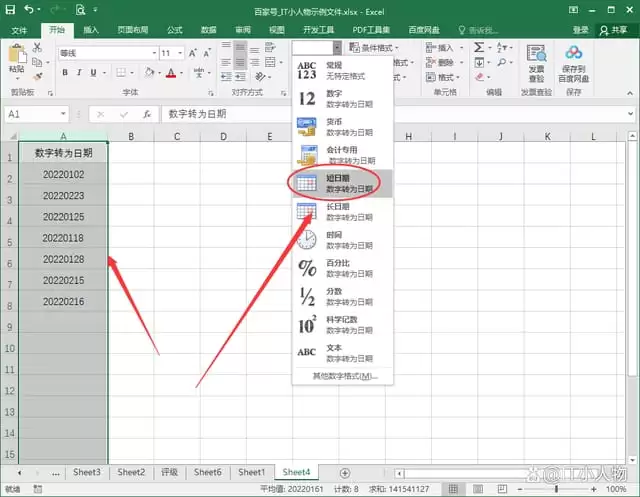This screenshot has width=640, height=497.
Task: Open the font size dropdown showing 11
Action: click(180, 53)
